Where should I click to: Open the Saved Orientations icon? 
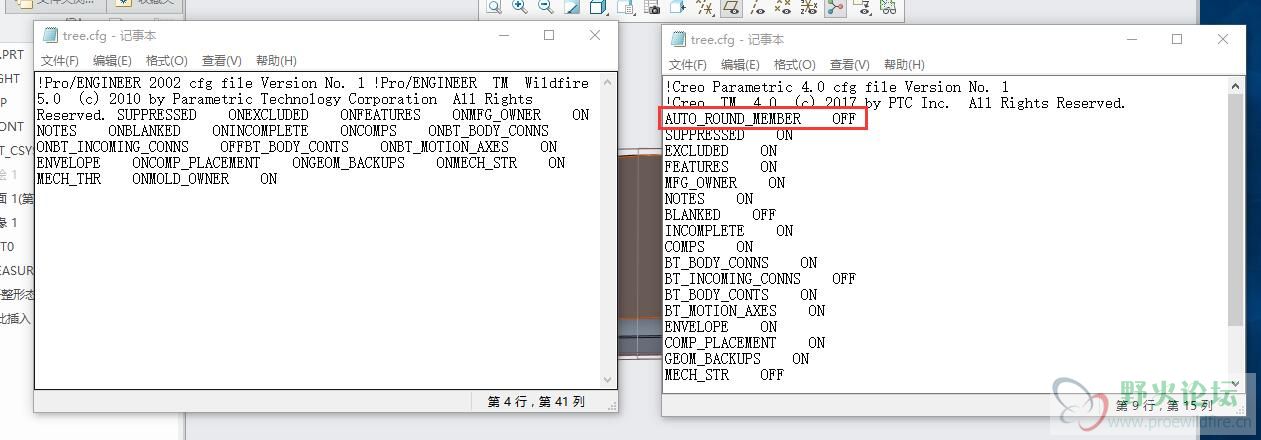click(625, 7)
